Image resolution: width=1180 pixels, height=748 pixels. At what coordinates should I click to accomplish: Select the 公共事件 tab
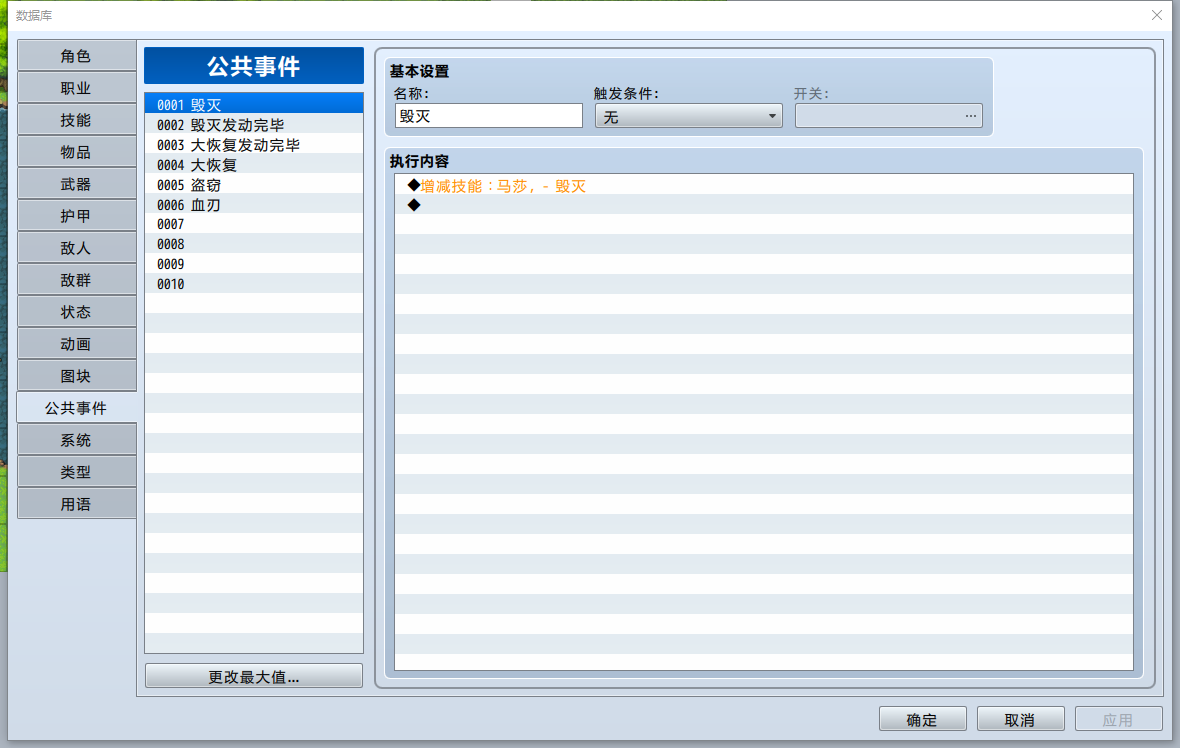coord(76,408)
